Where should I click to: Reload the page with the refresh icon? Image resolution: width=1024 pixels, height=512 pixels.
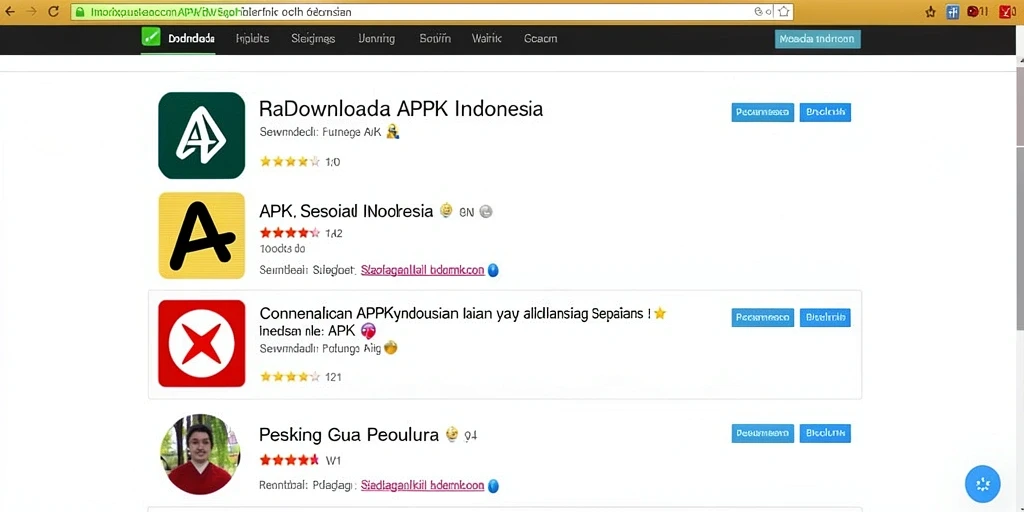click(54, 12)
